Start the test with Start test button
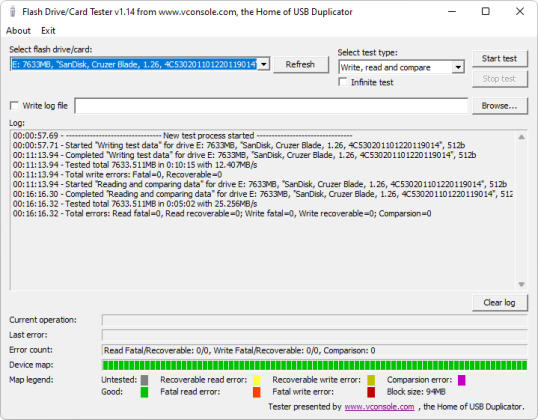This screenshot has height=420, width=538. pos(500,59)
